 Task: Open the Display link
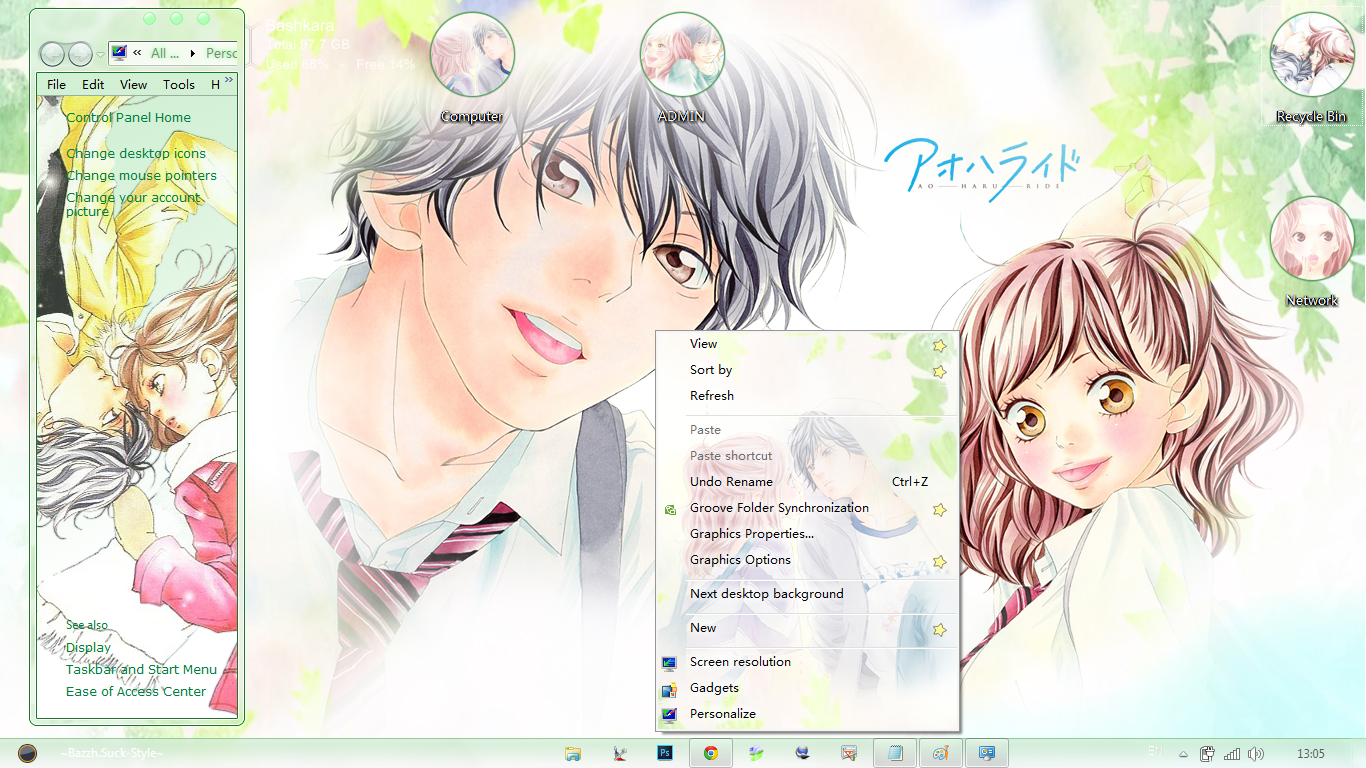[88, 647]
